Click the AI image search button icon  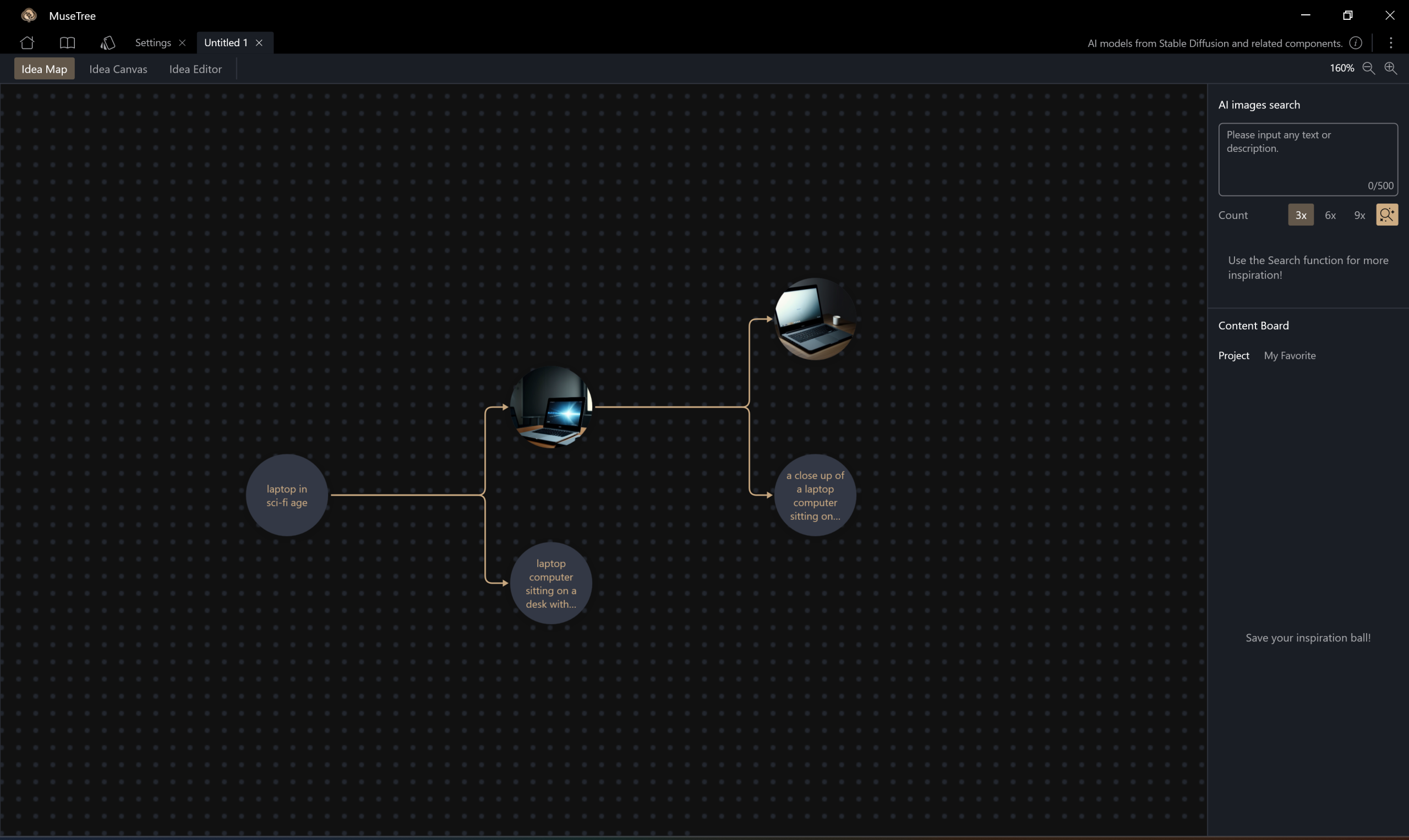coord(1386,215)
